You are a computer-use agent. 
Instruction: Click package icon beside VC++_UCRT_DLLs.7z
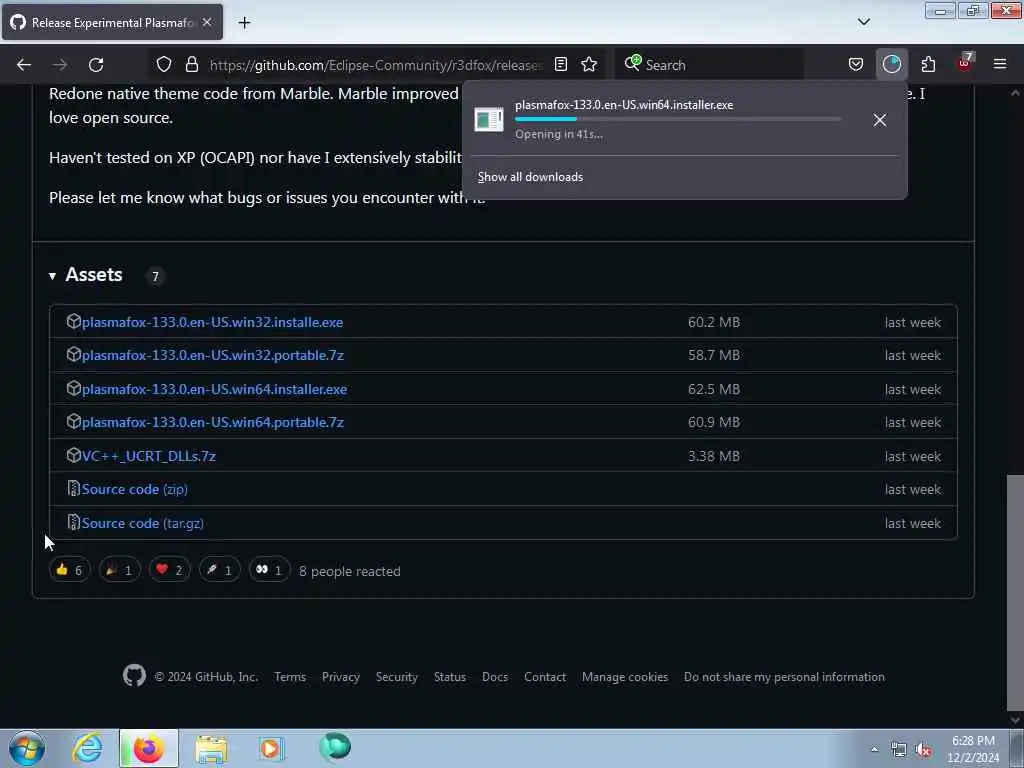[x=74, y=455]
